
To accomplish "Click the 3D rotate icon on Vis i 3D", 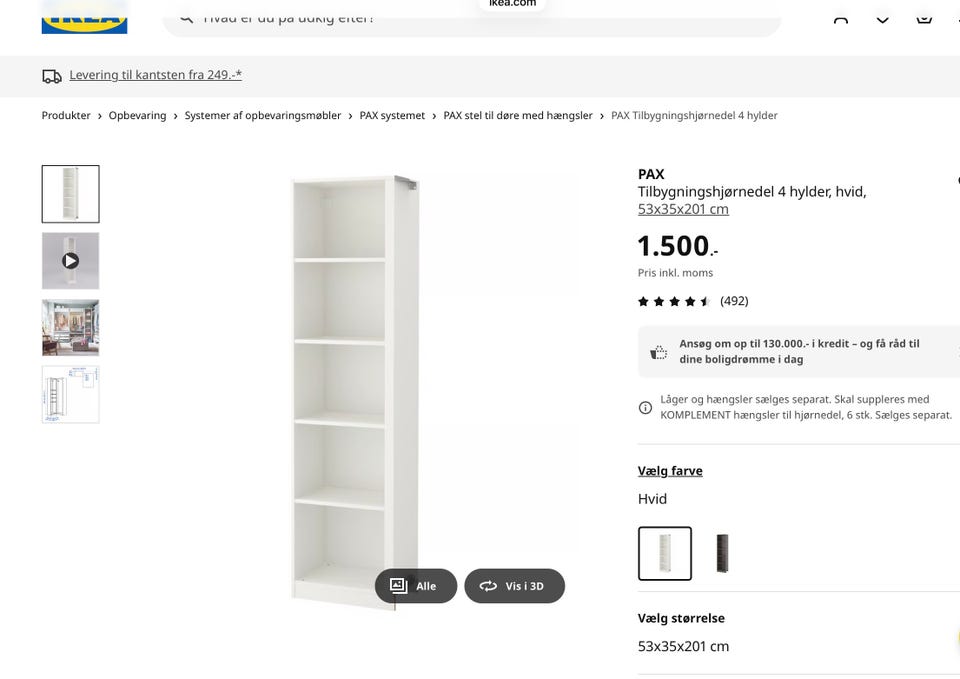I will (x=488, y=586).
